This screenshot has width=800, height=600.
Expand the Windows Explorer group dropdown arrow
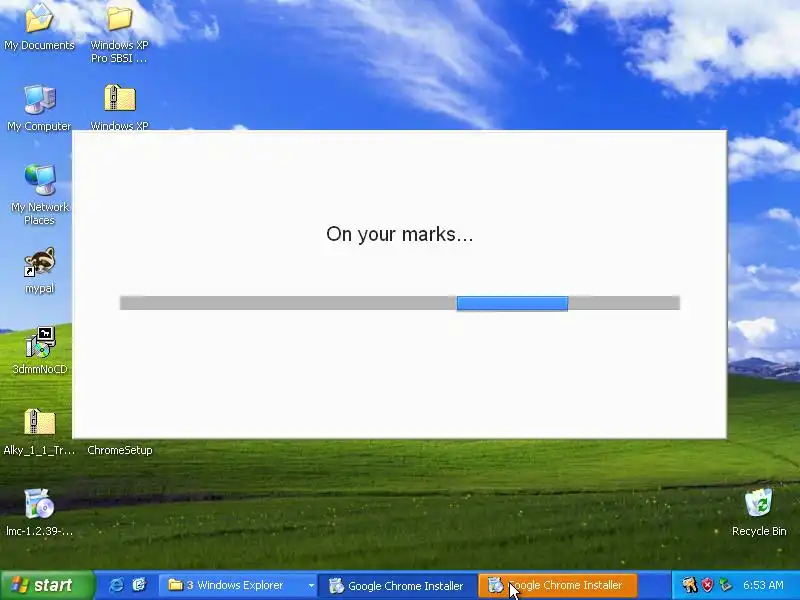tap(311, 585)
